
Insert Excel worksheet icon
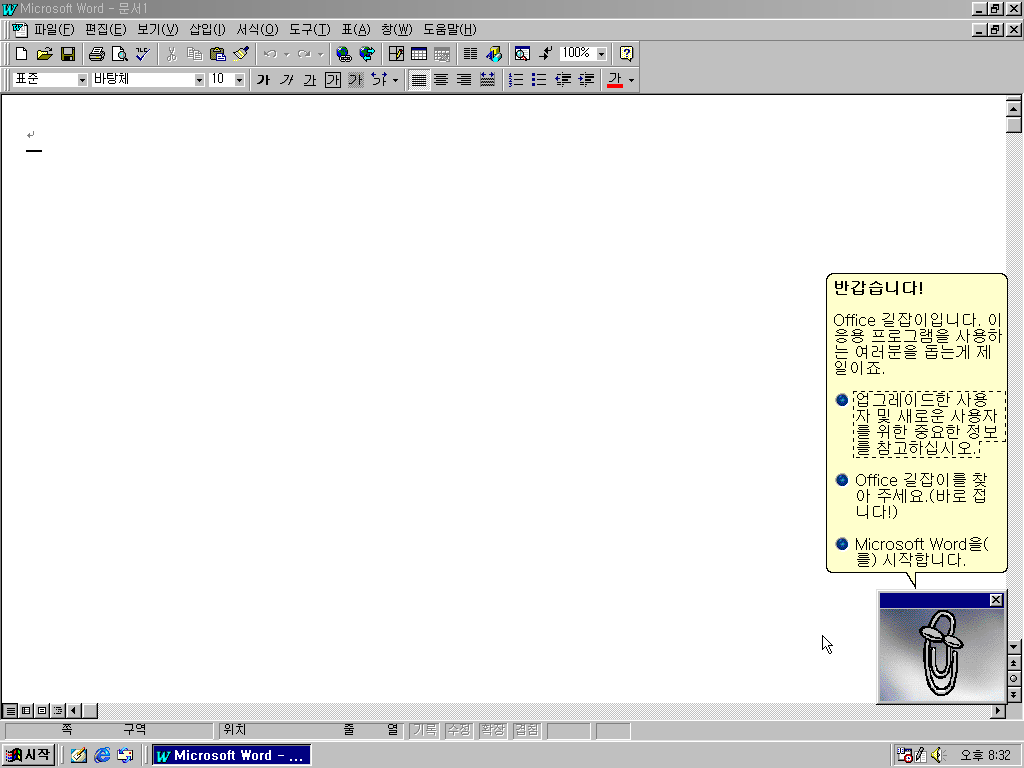[442, 54]
